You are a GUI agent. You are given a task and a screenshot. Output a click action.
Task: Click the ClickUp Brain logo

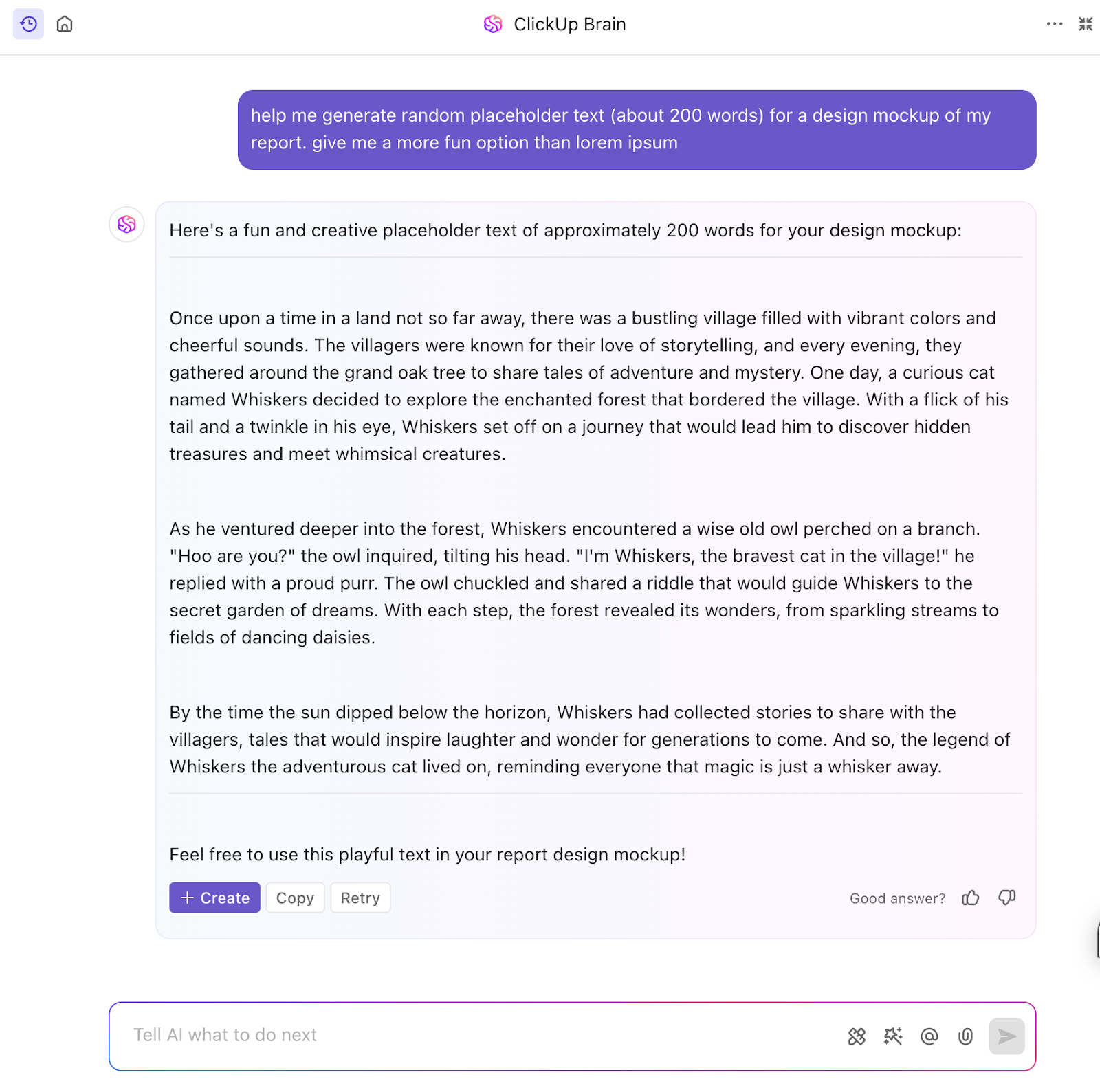[x=492, y=24]
